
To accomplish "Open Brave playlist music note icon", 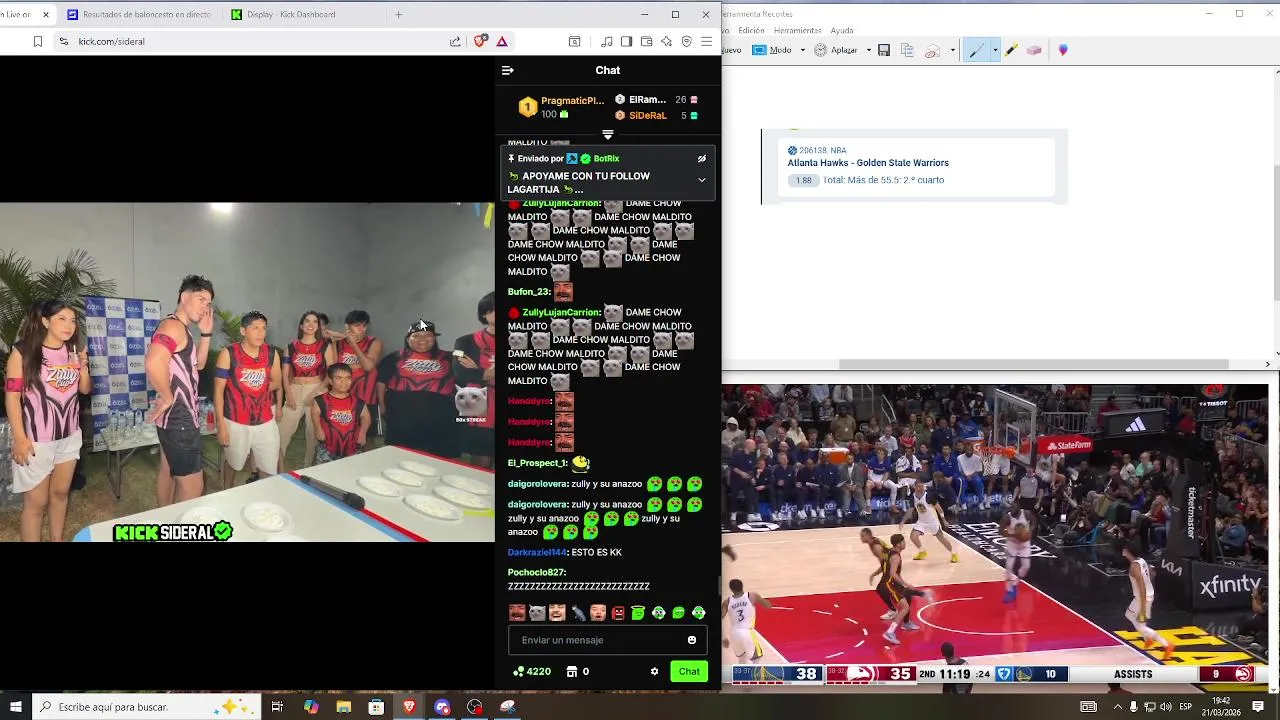I will (607, 41).
